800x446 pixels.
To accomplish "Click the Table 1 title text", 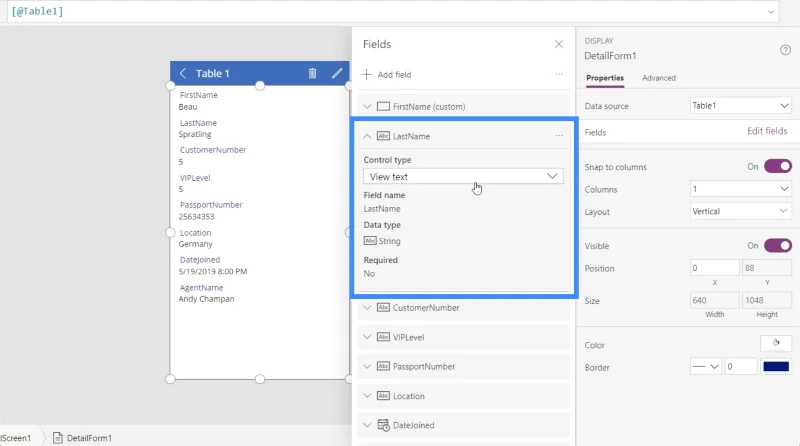I will [x=213, y=73].
